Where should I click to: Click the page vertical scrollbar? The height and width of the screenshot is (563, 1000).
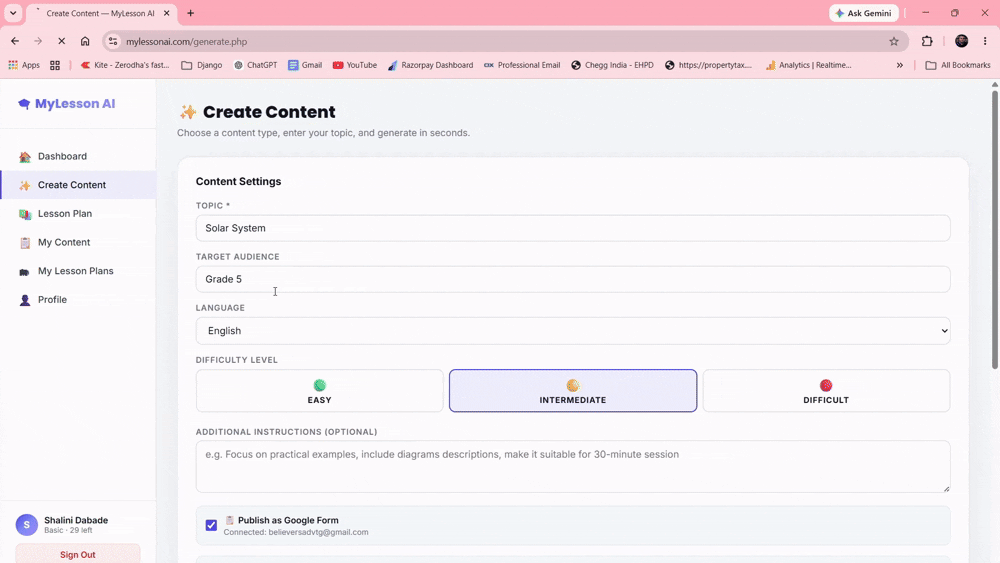coord(994,230)
